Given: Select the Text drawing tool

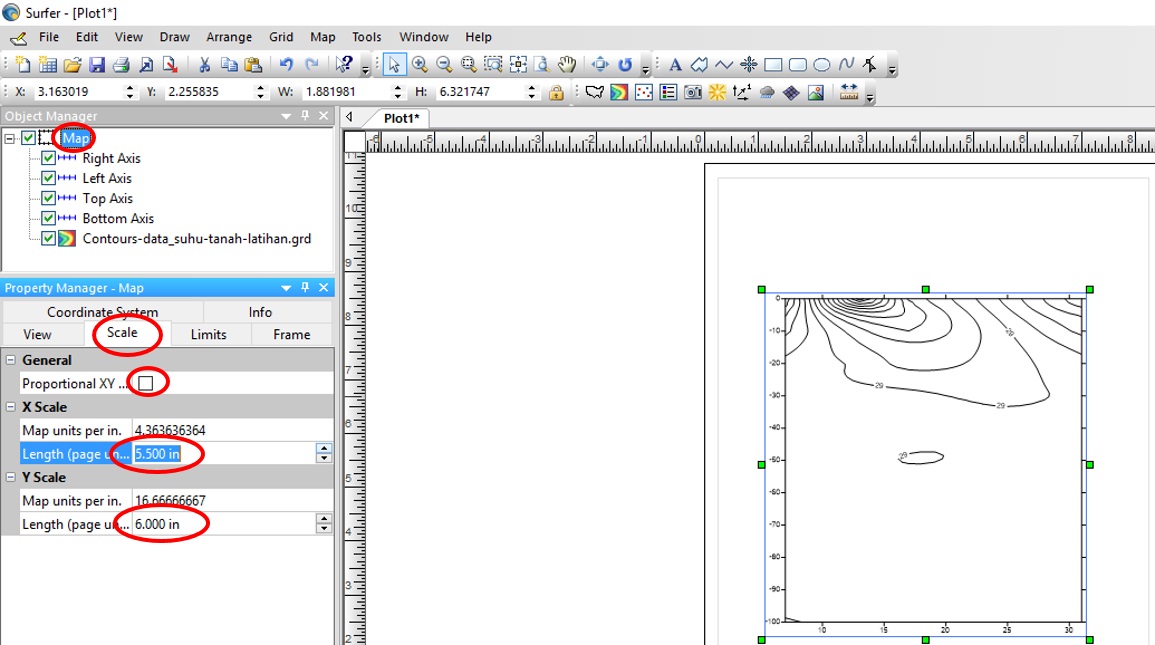Looking at the screenshot, I should pos(675,65).
